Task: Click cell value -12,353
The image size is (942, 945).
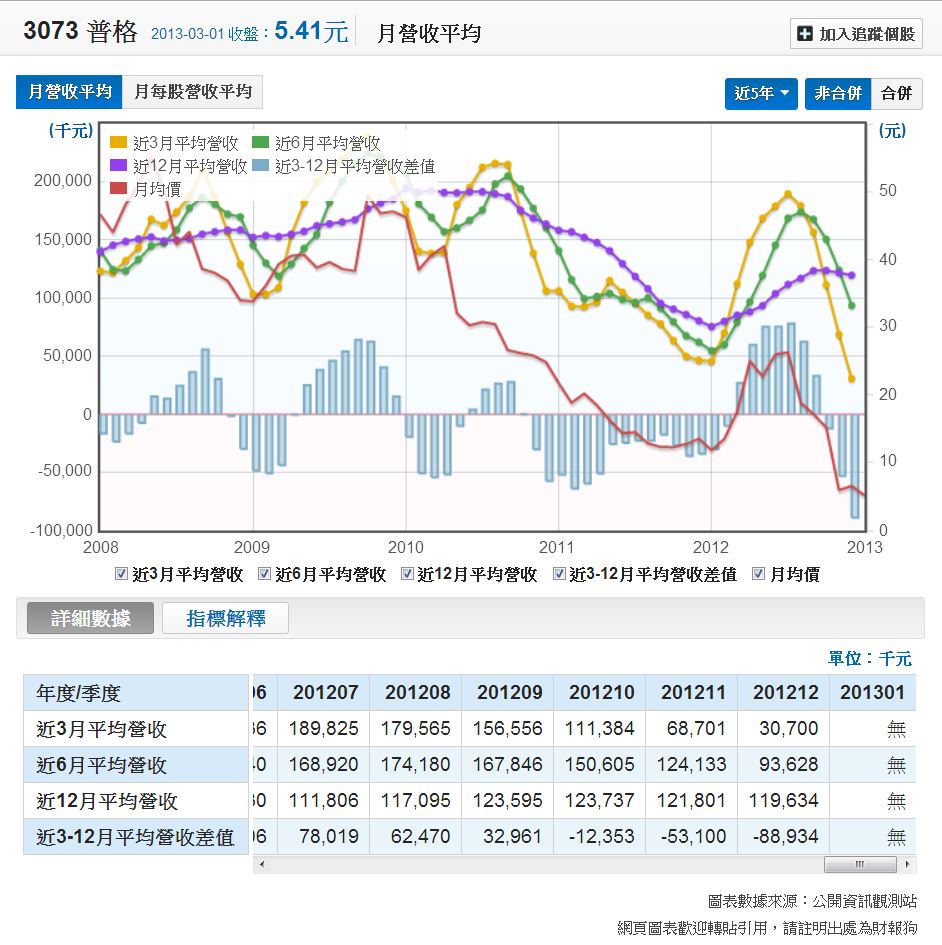Action: coord(601,837)
